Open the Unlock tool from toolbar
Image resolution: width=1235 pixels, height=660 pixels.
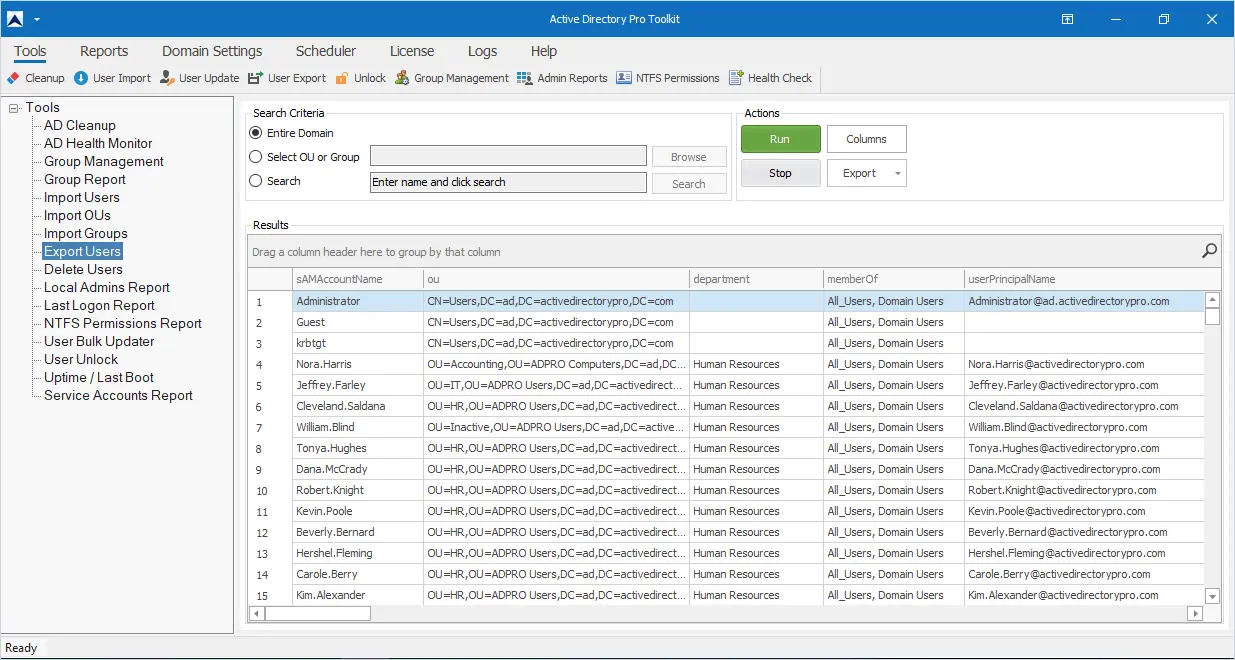(360, 78)
